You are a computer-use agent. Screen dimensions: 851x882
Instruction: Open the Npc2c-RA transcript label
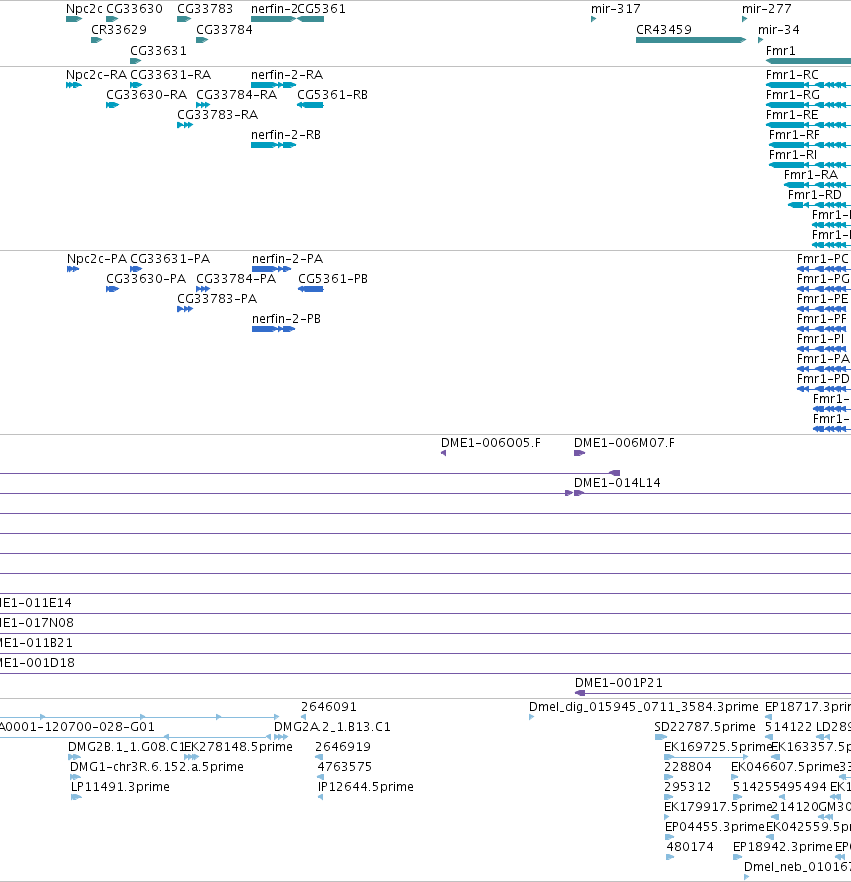[x=96, y=75]
